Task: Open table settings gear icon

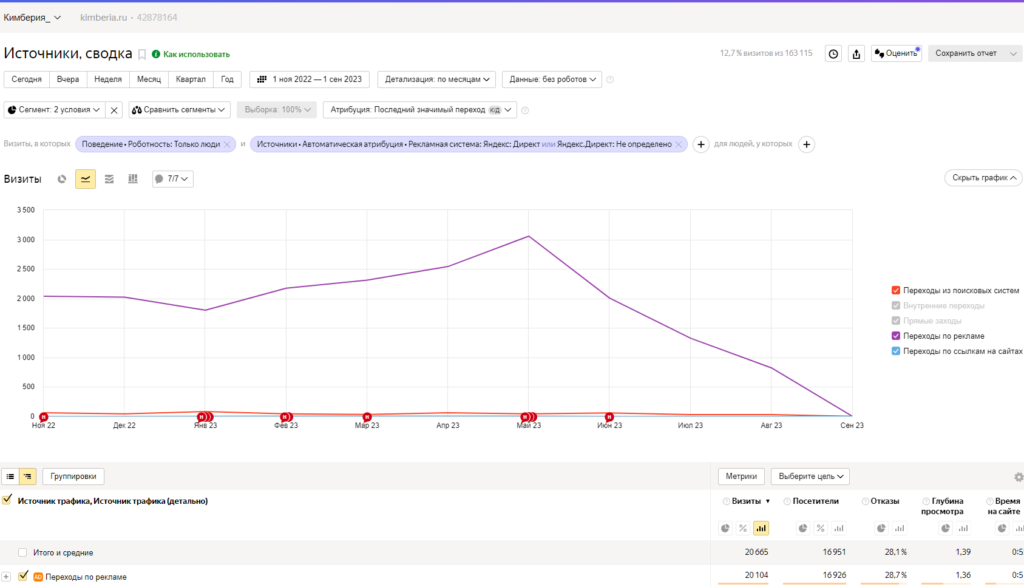Action: coord(1018,477)
